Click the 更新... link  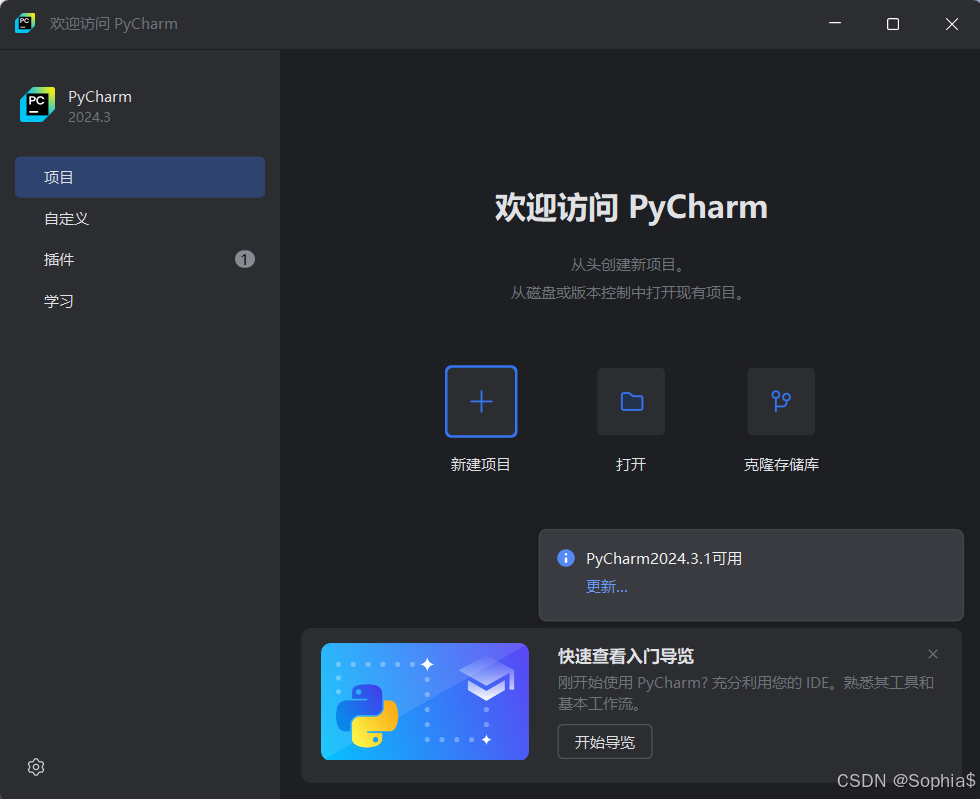pos(605,586)
